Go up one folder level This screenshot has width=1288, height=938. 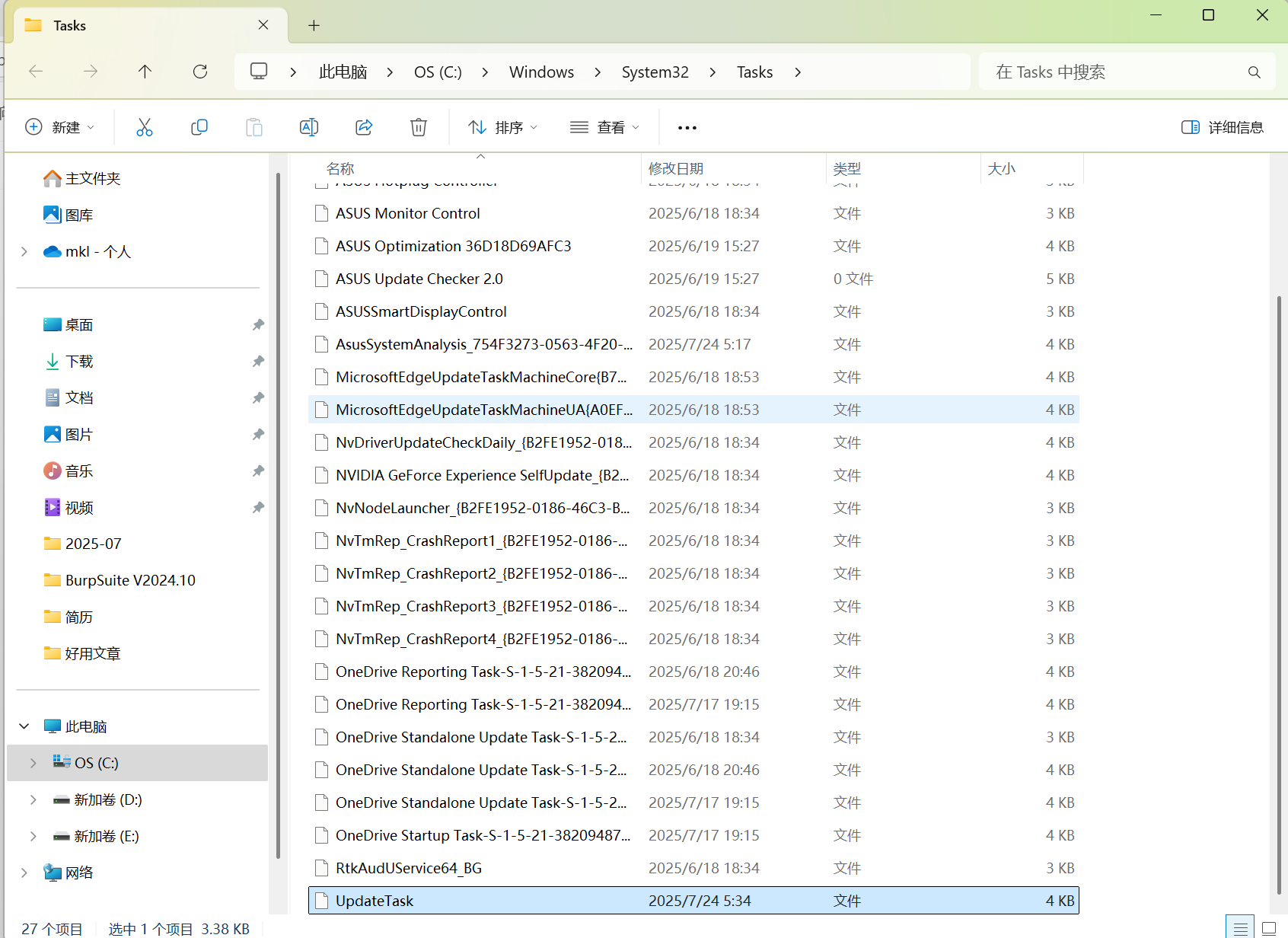pyautogui.click(x=145, y=72)
